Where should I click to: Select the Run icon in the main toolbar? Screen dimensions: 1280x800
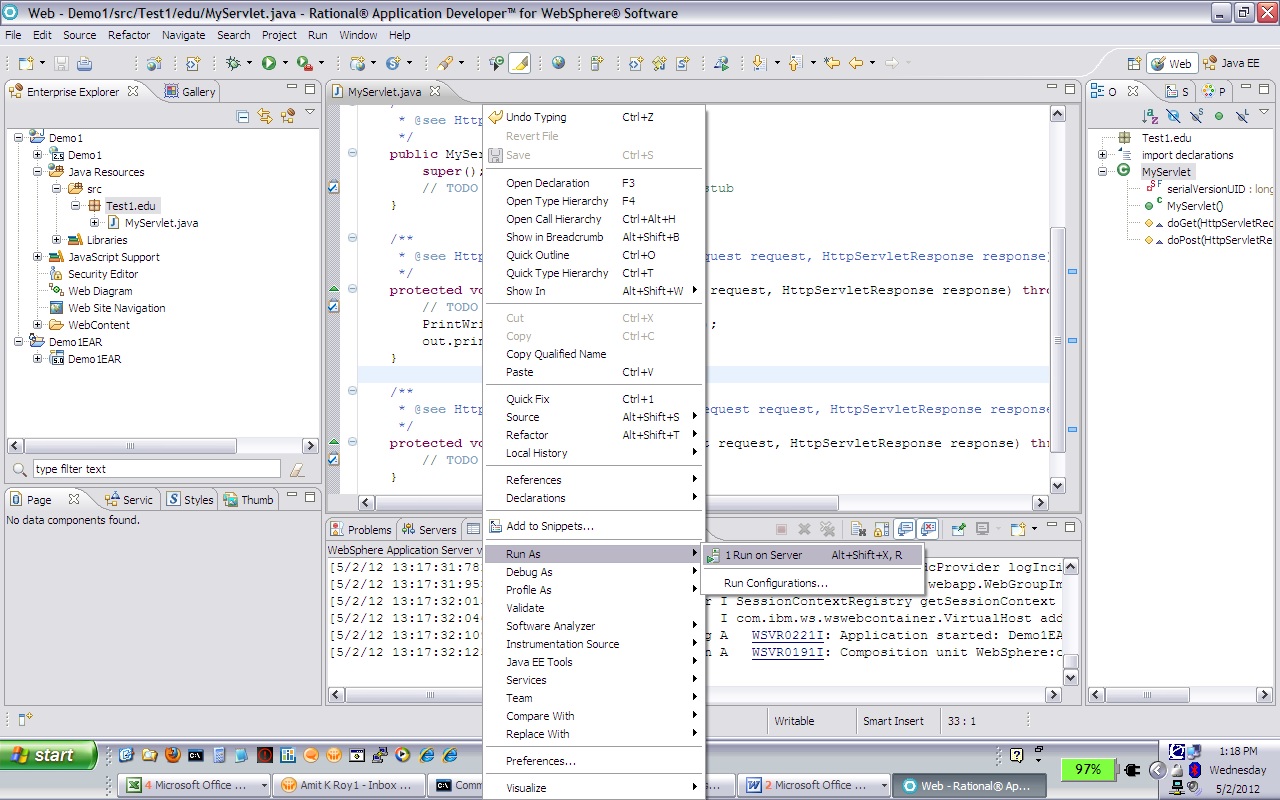(269, 63)
